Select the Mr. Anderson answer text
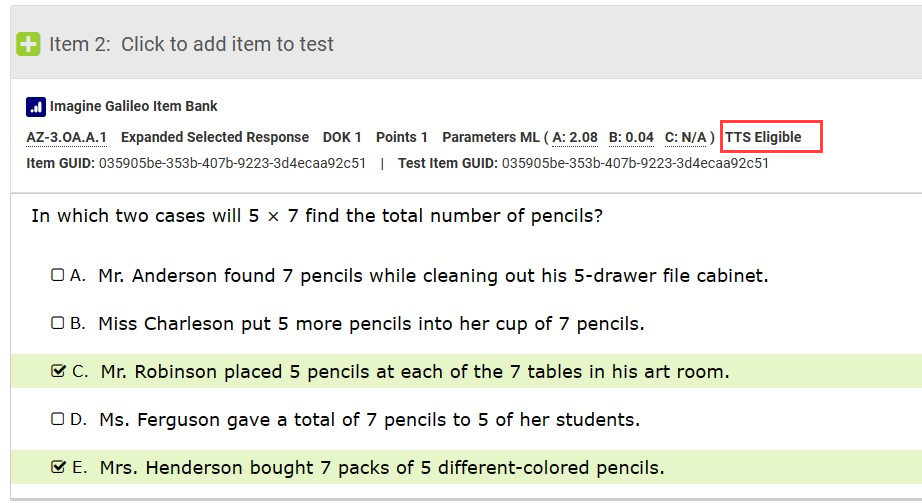 (x=433, y=275)
